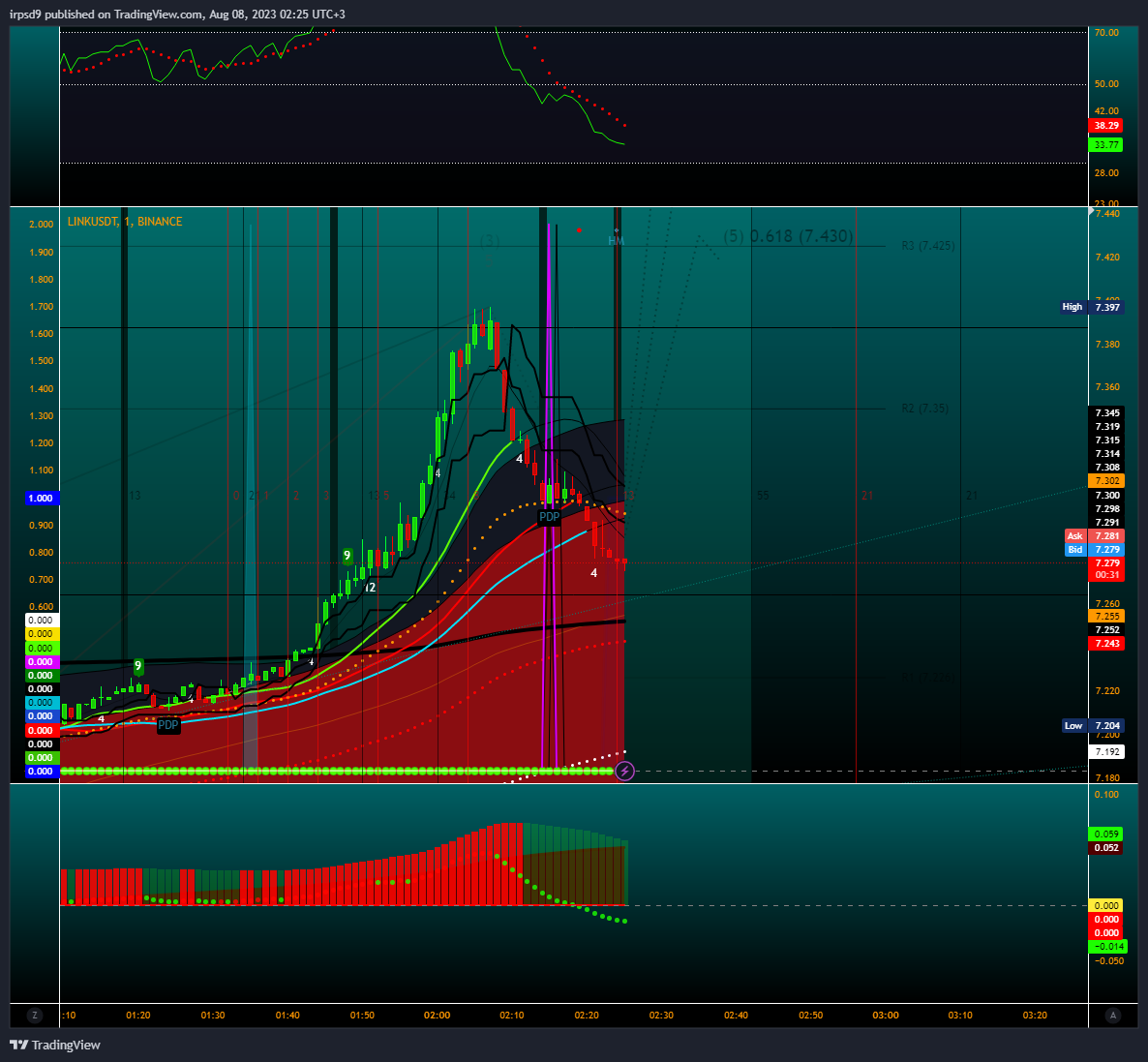This screenshot has height=1062, width=1148.
Task: Click the 7.360 price scale value
Action: [x=1107, y=387]
